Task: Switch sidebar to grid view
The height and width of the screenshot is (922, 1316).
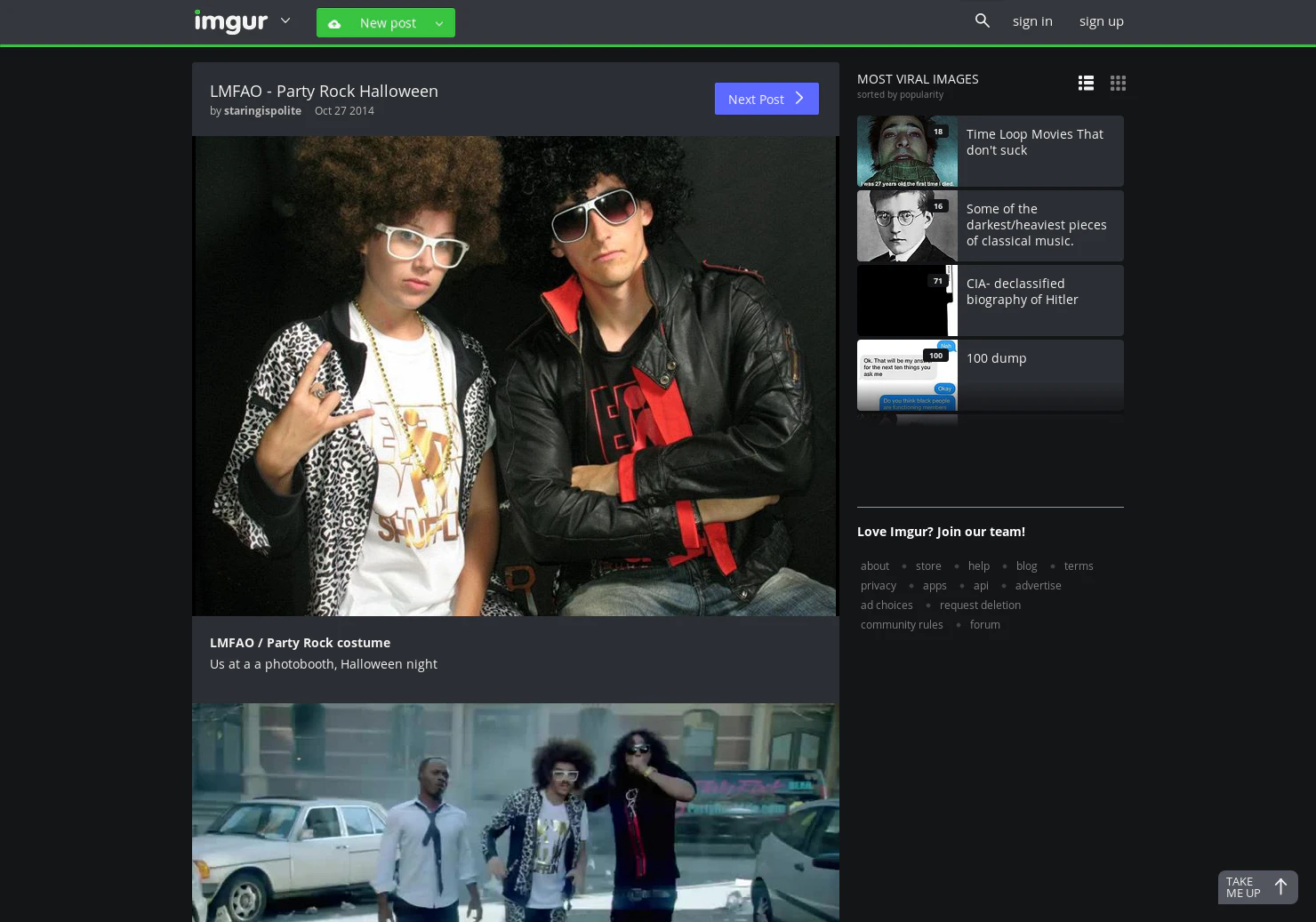Action: [1118, 83]
